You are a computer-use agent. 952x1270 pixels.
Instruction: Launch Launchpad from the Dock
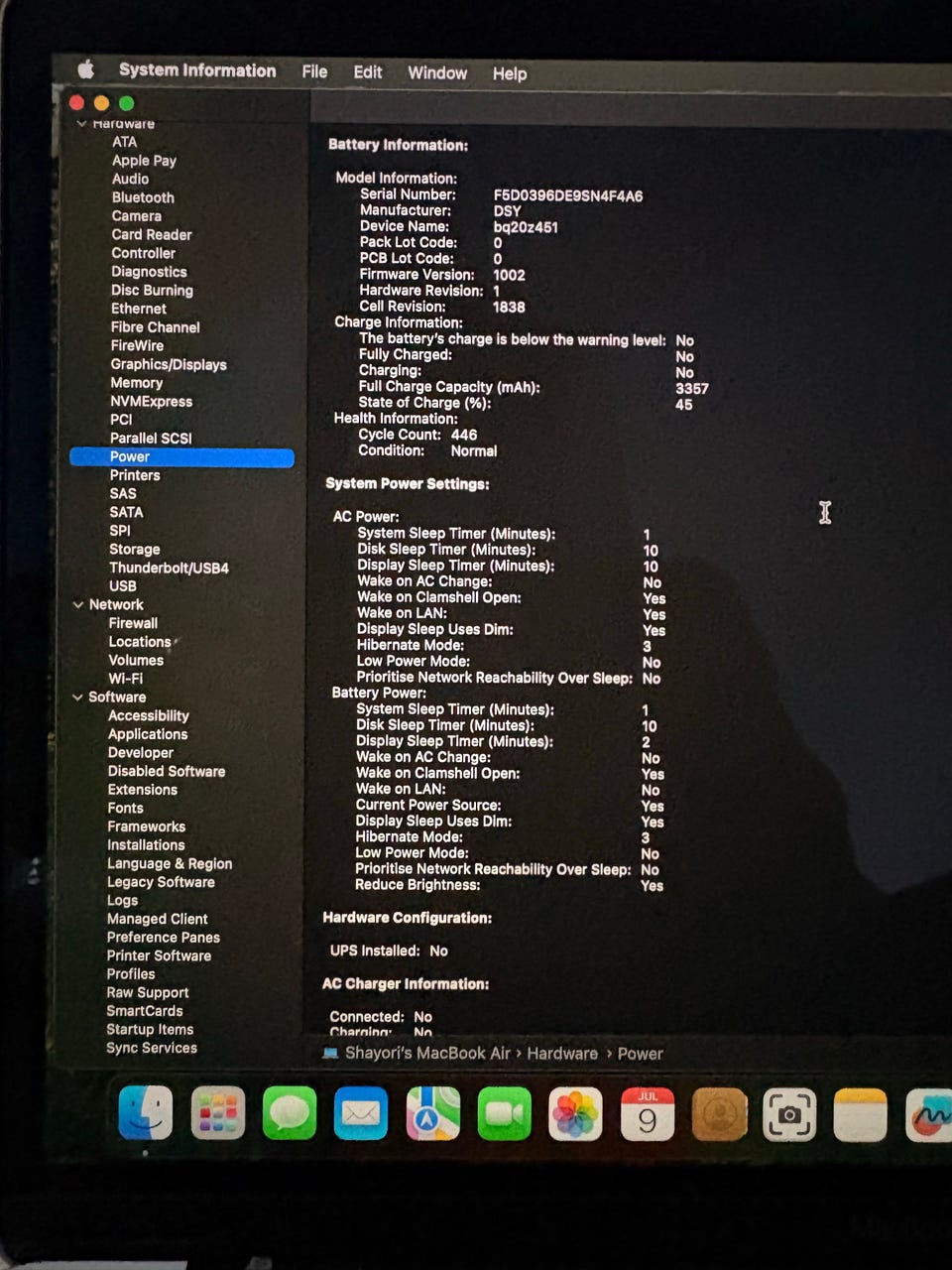click(x=217, y=1112)
